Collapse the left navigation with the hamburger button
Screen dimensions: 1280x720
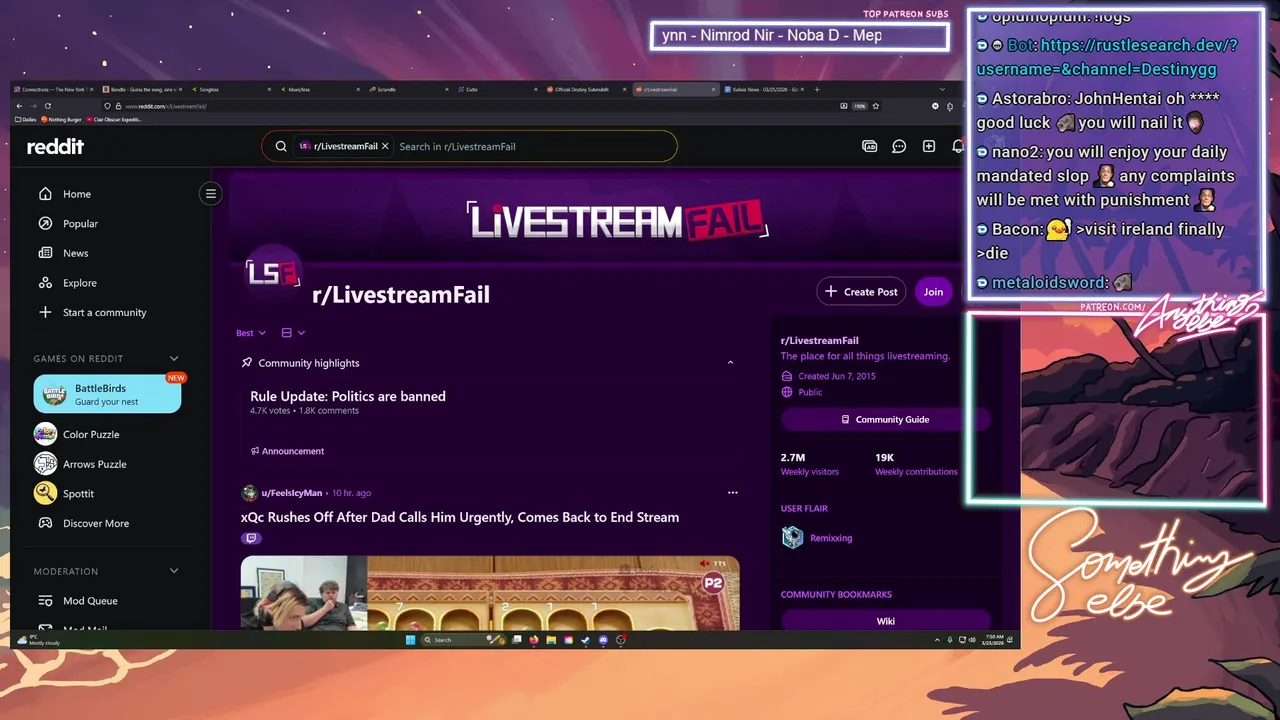point(210,194)
